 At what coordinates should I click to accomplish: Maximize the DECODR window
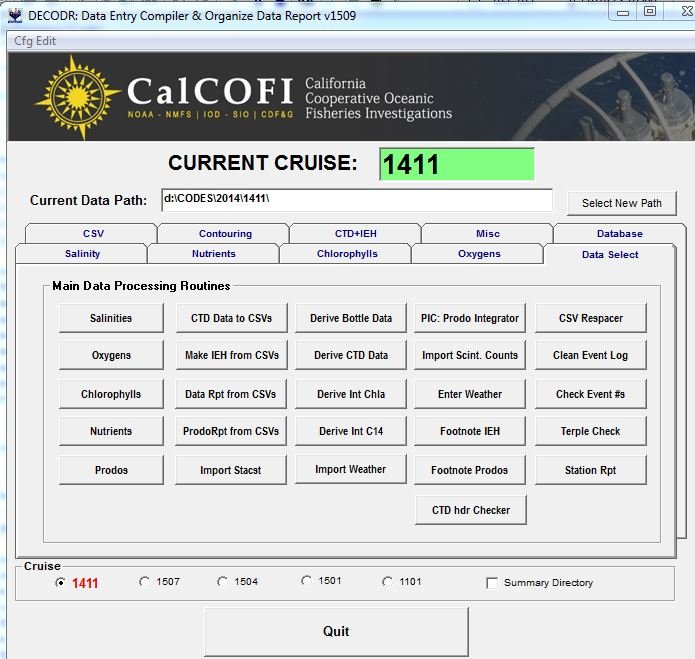[x=650, y=12]
